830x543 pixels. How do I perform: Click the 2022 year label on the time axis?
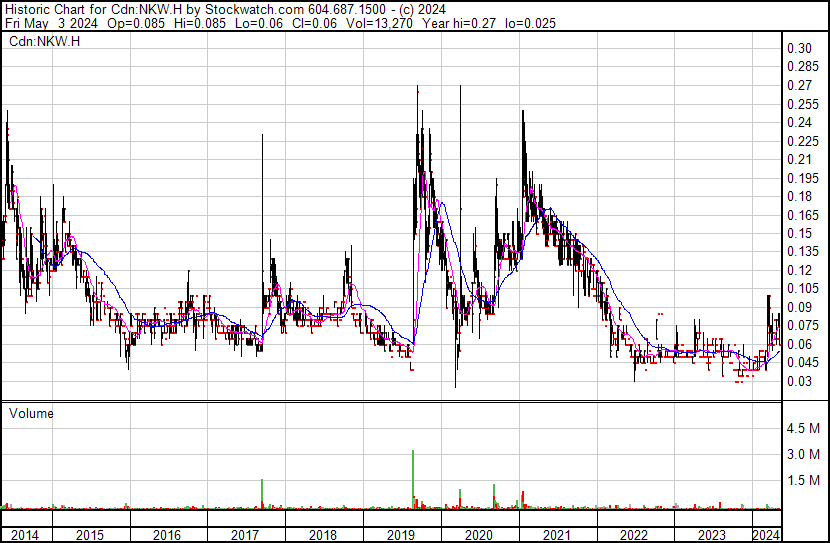point(634,535)
